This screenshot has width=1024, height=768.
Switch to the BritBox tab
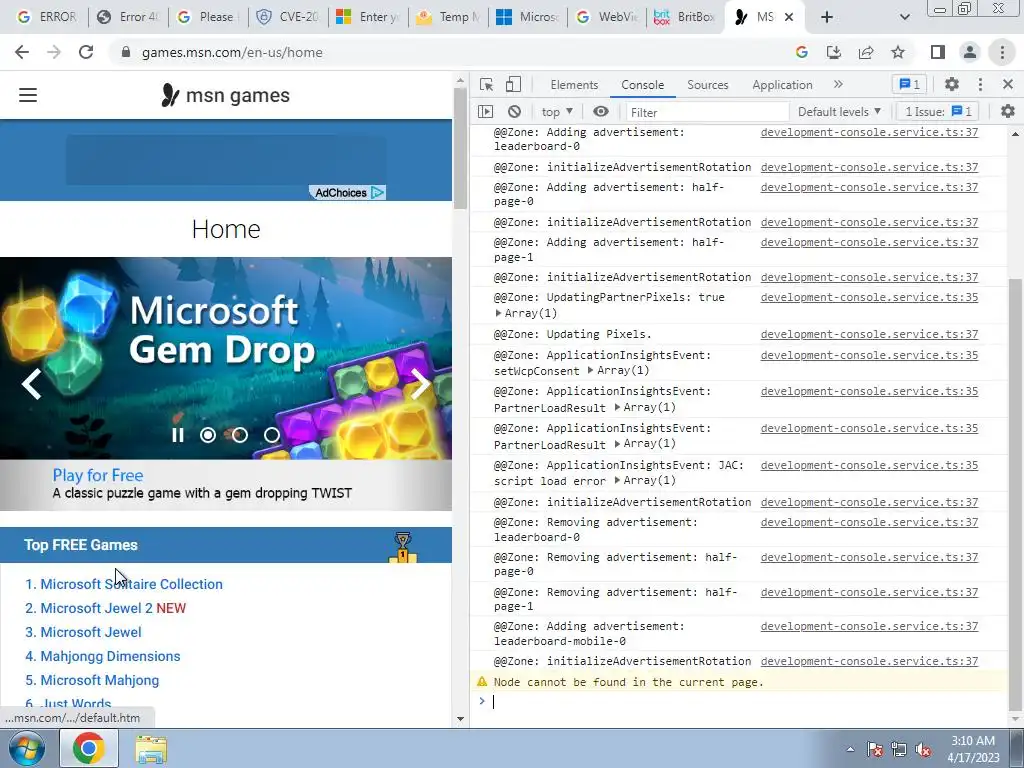pyautogui.click(x=684, y=17)
